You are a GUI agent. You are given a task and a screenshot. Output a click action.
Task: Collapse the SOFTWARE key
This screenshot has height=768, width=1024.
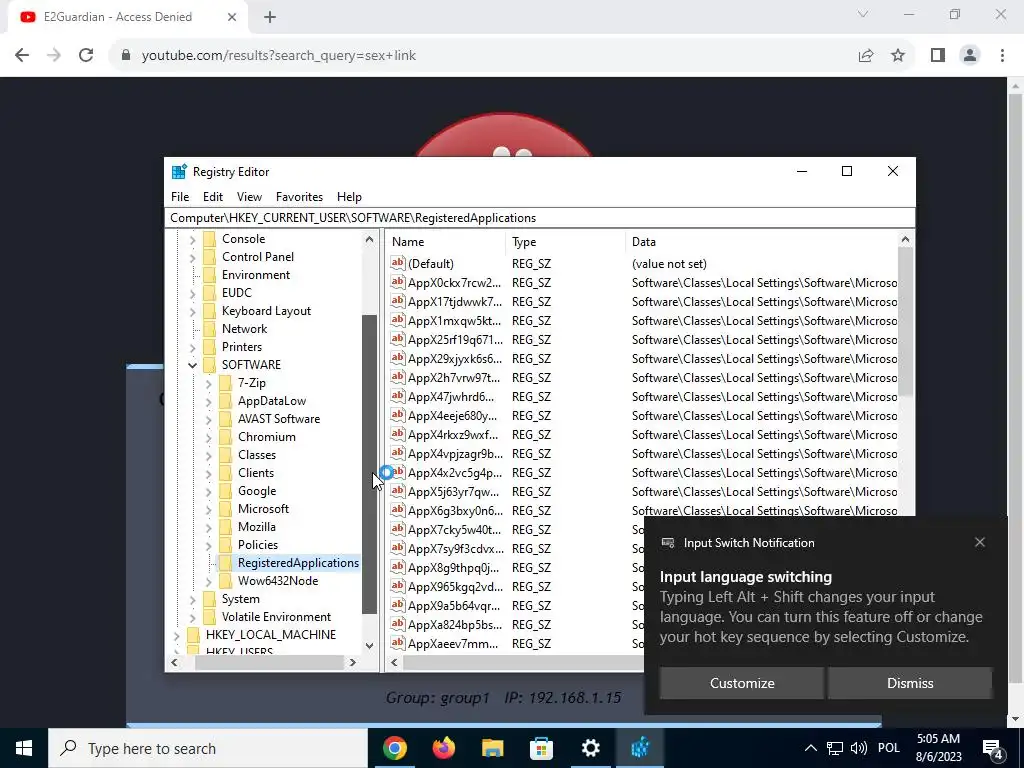(193, 365)
